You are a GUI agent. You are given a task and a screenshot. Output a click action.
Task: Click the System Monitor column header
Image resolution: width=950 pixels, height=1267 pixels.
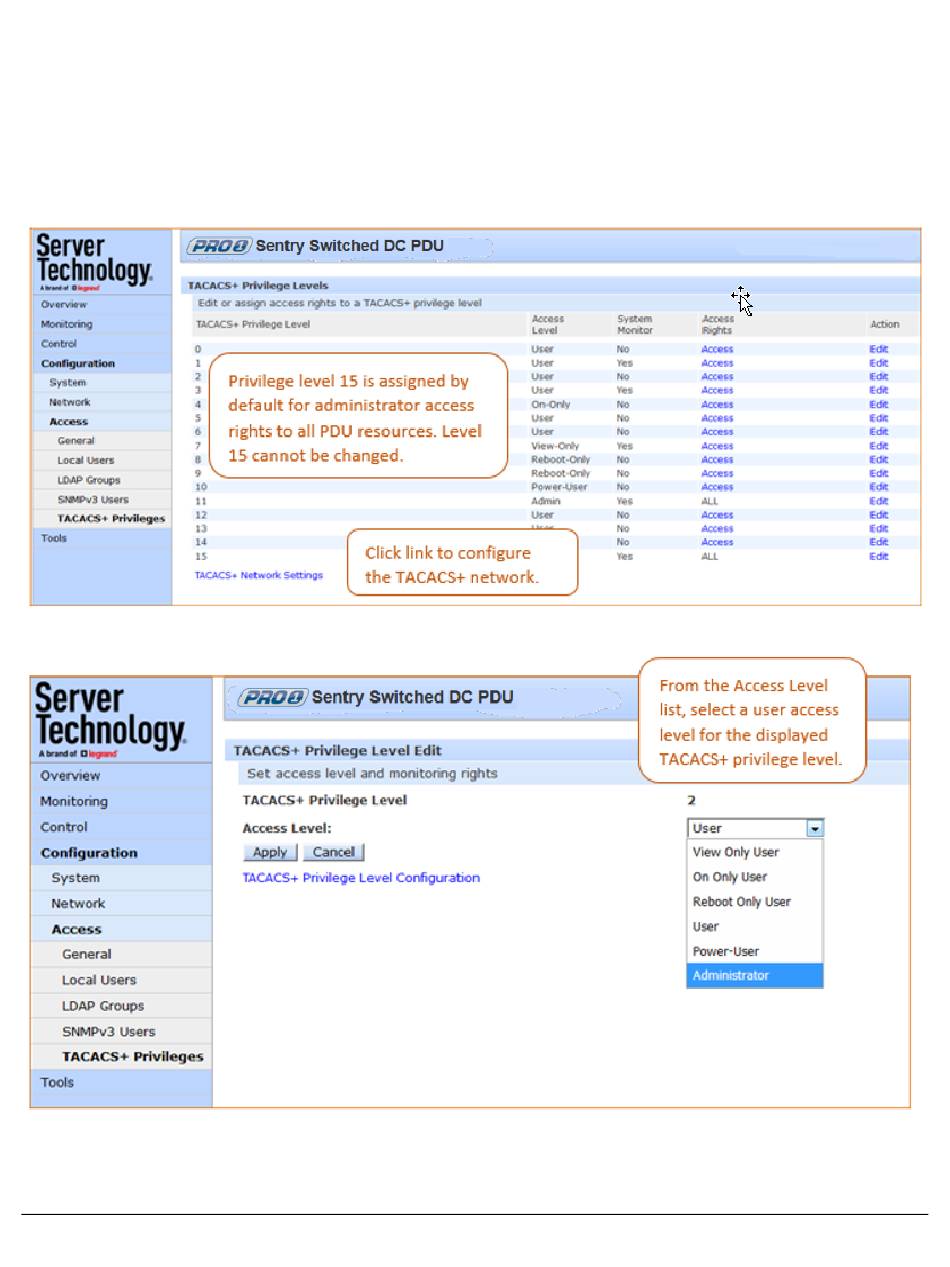click(x=635, y=324)
